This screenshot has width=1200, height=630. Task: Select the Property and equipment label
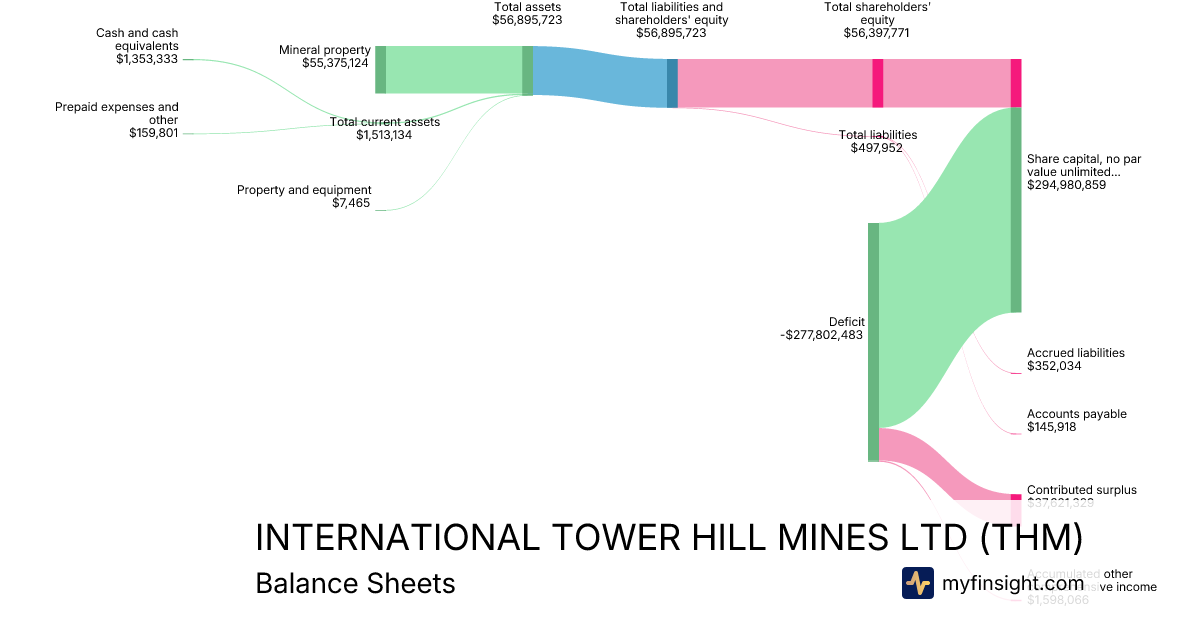[303, 196]
